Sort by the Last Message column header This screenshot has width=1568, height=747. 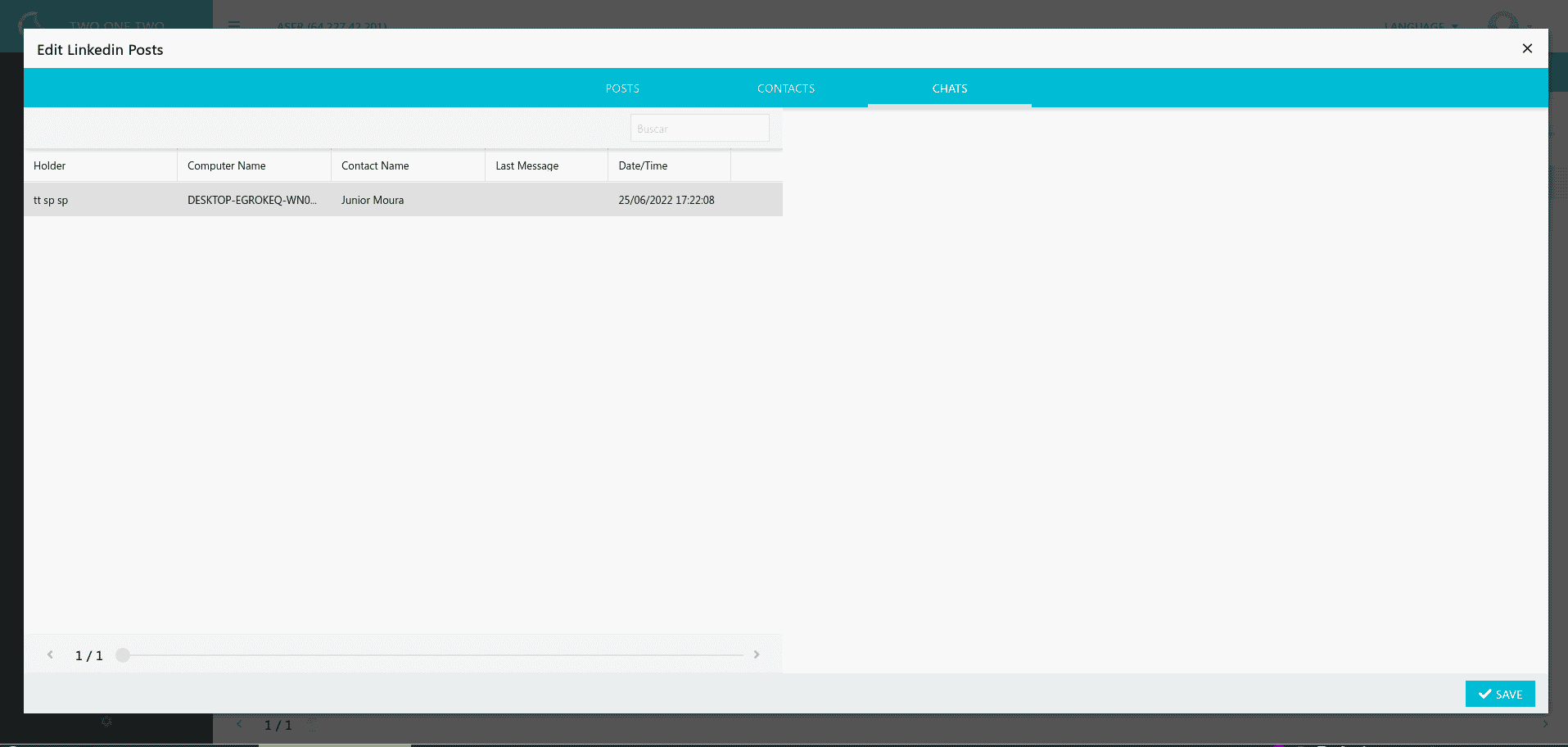[x=547, y=165]
